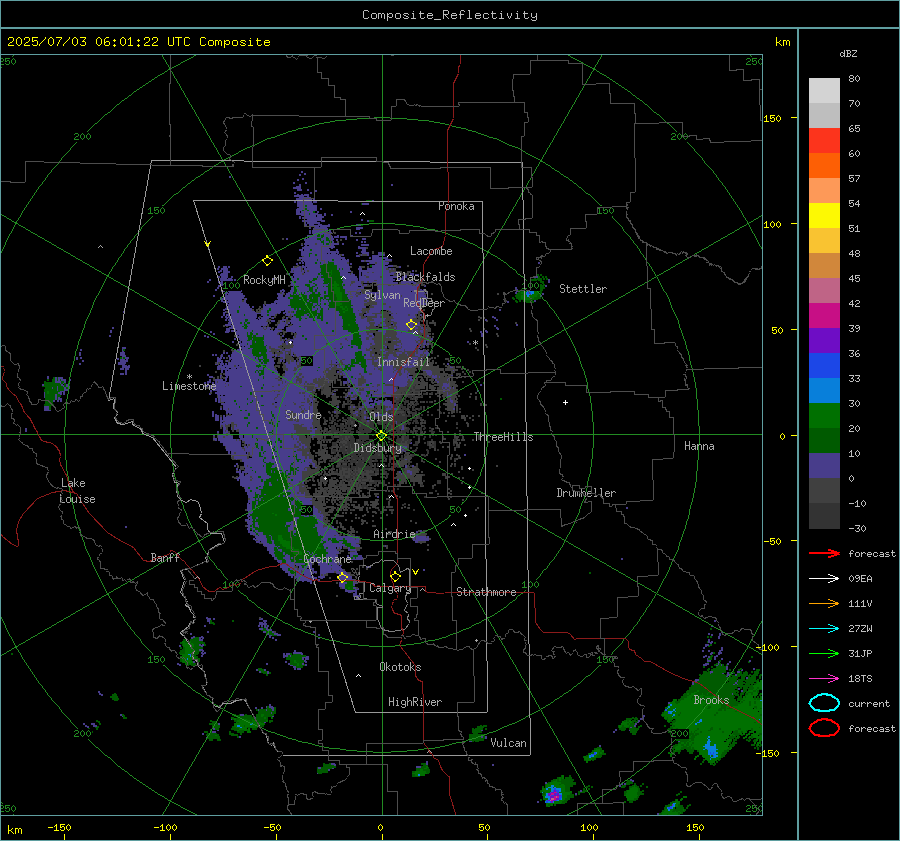Click the Brooks label
This screenshot has height=841, width=900.
(x=711, y=700)
